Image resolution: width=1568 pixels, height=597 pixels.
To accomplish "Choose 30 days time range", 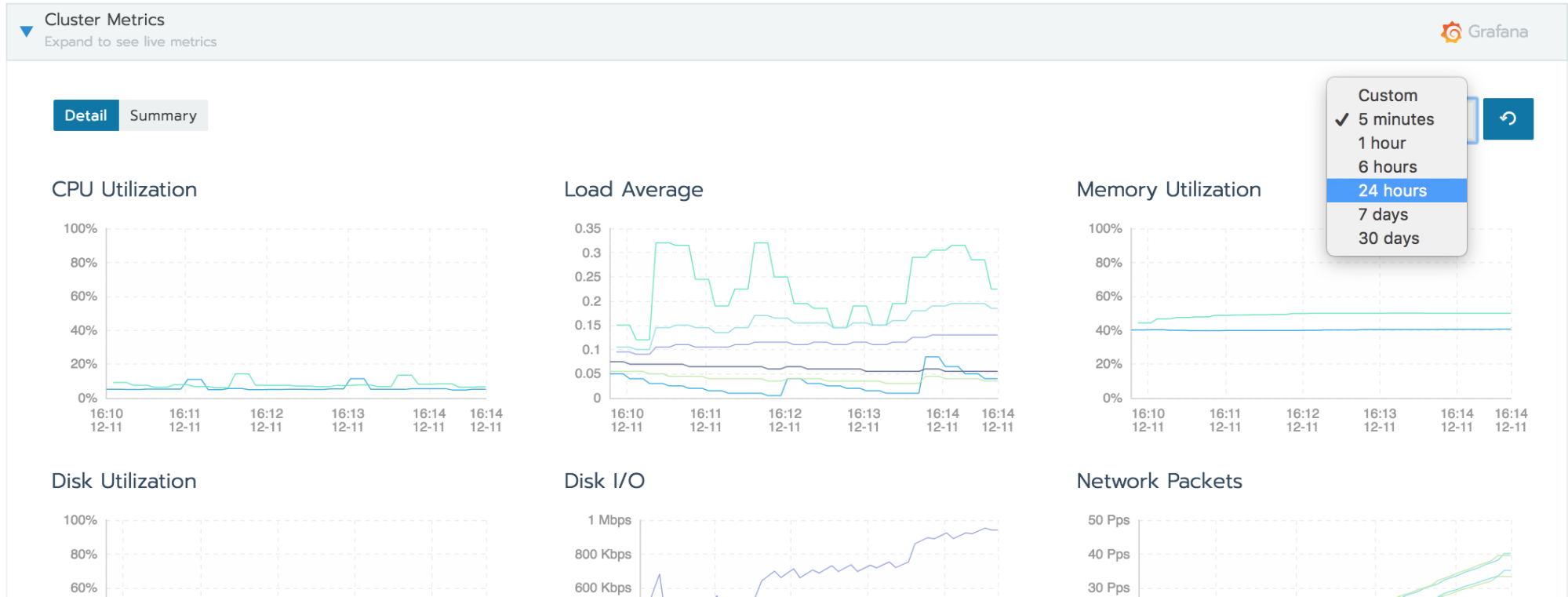I will (1396, 238).
